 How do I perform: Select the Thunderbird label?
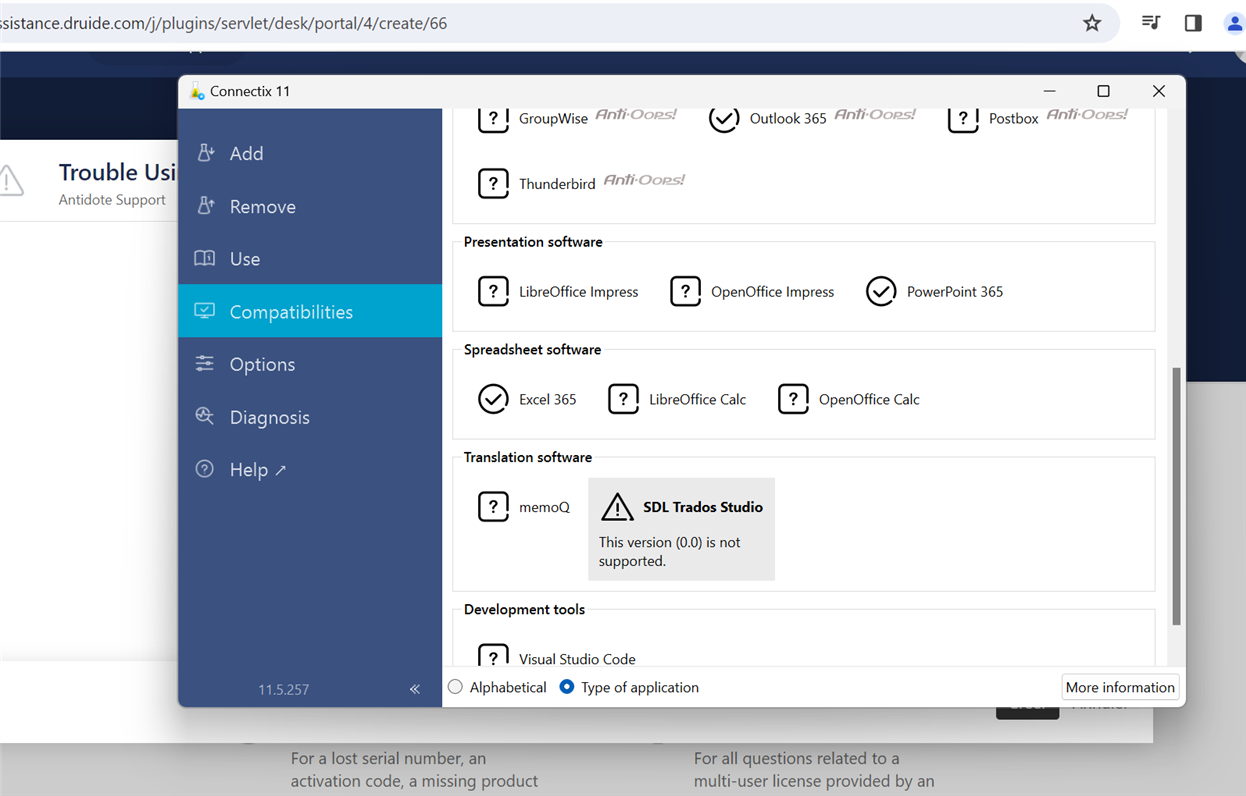557,184
